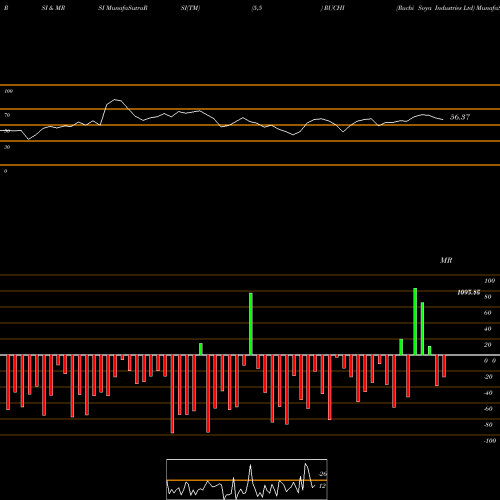This screenshot has height=500, width=500.
Task: Click the 1093.85 price value
Action: 469,292
